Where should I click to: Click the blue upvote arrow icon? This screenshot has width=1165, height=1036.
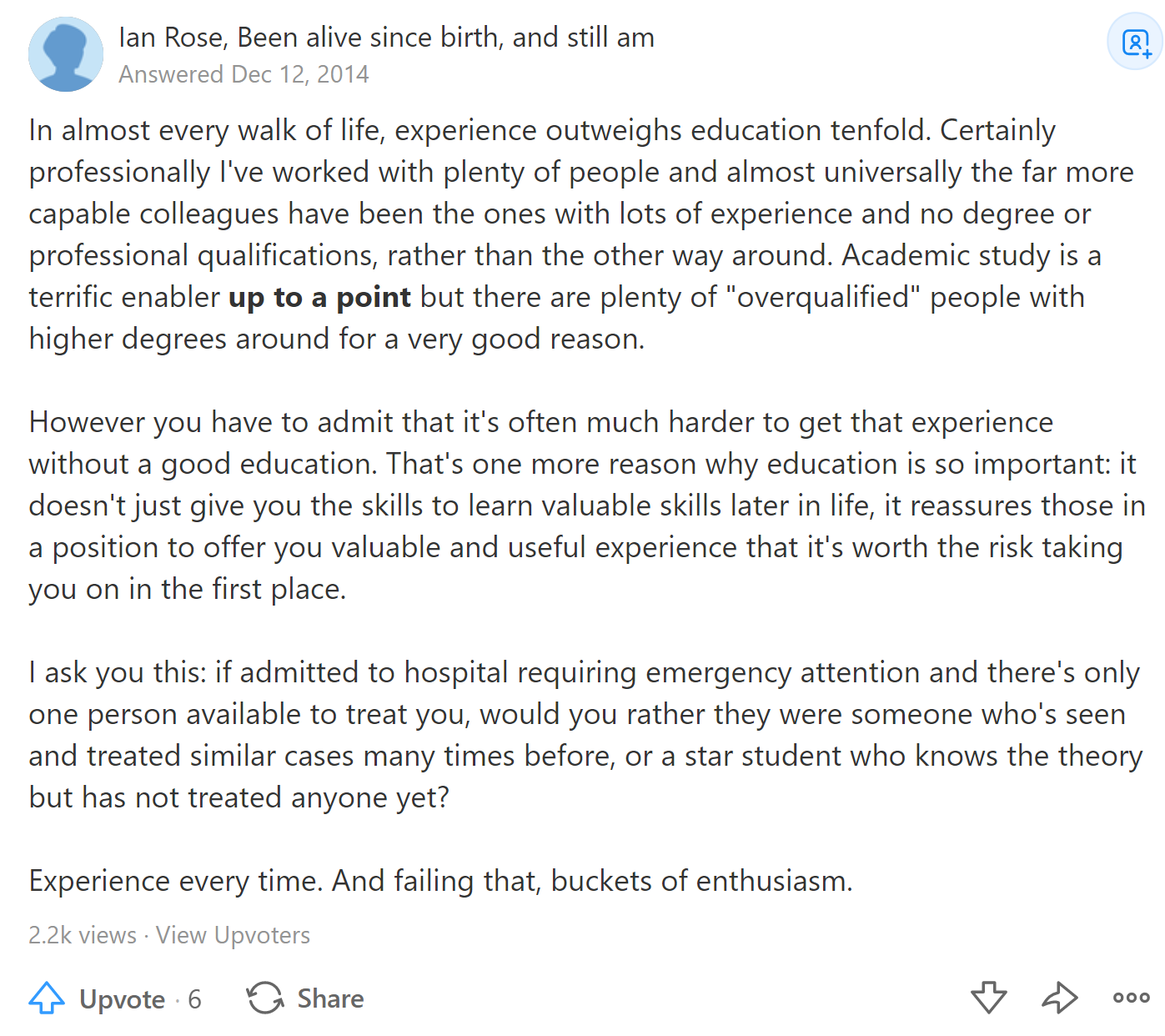click(47, 998)
